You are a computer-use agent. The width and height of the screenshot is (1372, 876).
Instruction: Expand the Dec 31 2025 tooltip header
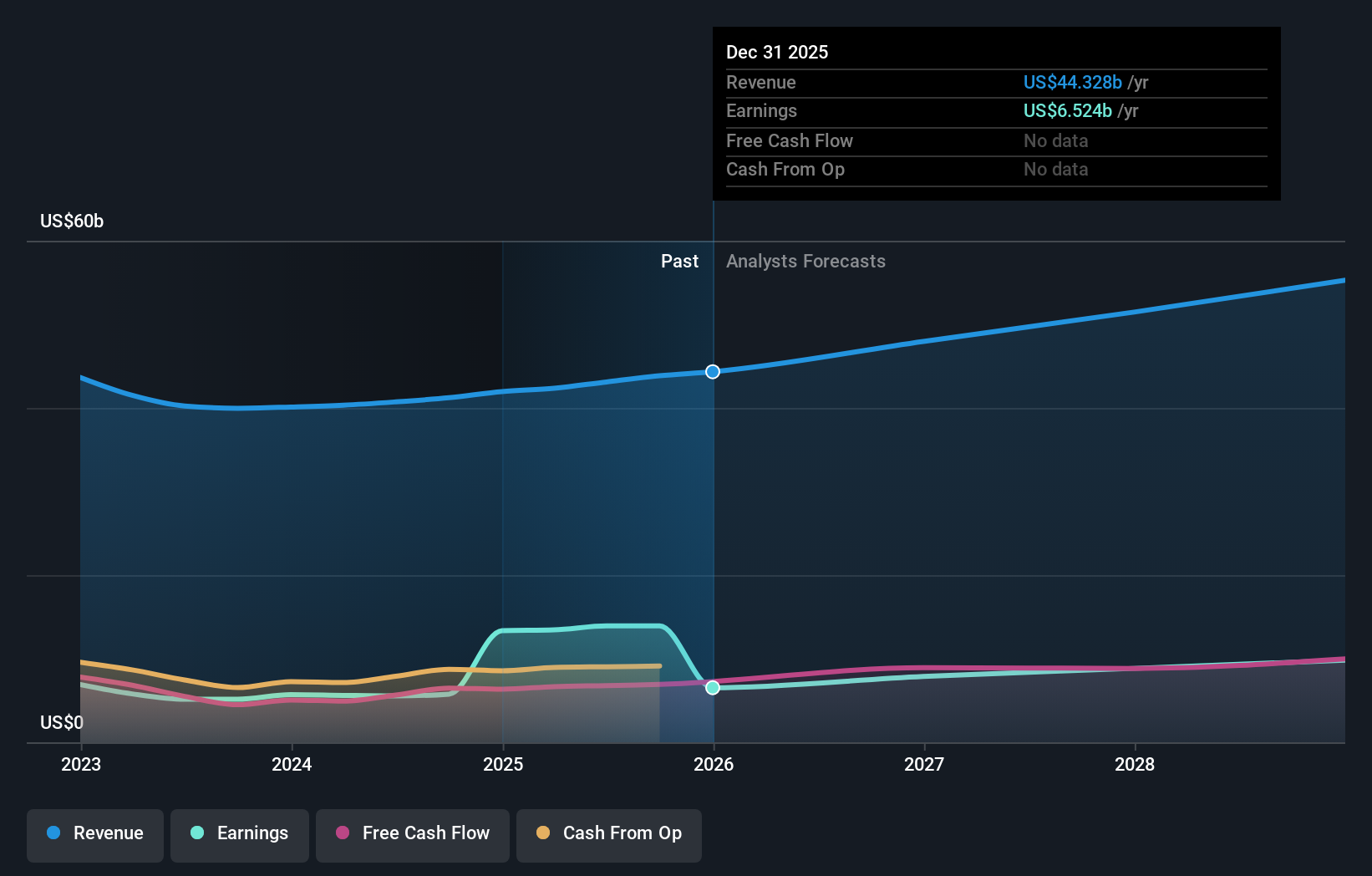tap(777, 52)
